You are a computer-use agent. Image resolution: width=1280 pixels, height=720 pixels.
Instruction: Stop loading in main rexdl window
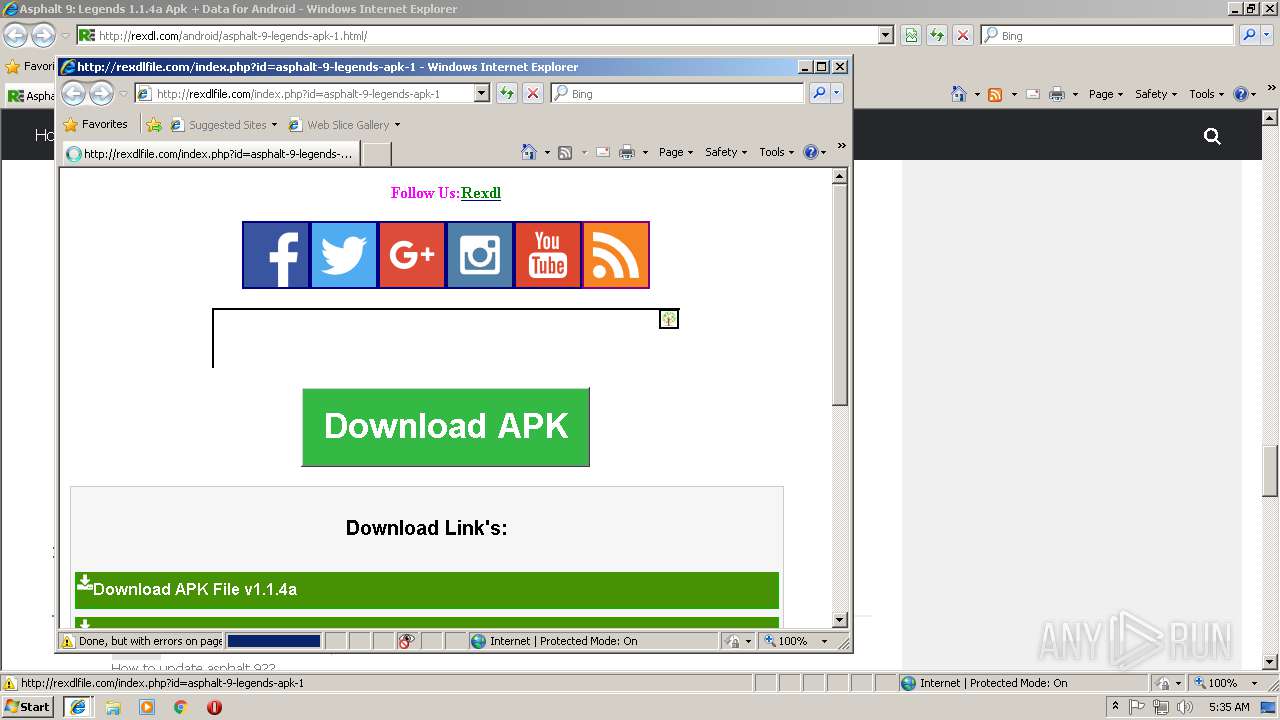[963, 35]
